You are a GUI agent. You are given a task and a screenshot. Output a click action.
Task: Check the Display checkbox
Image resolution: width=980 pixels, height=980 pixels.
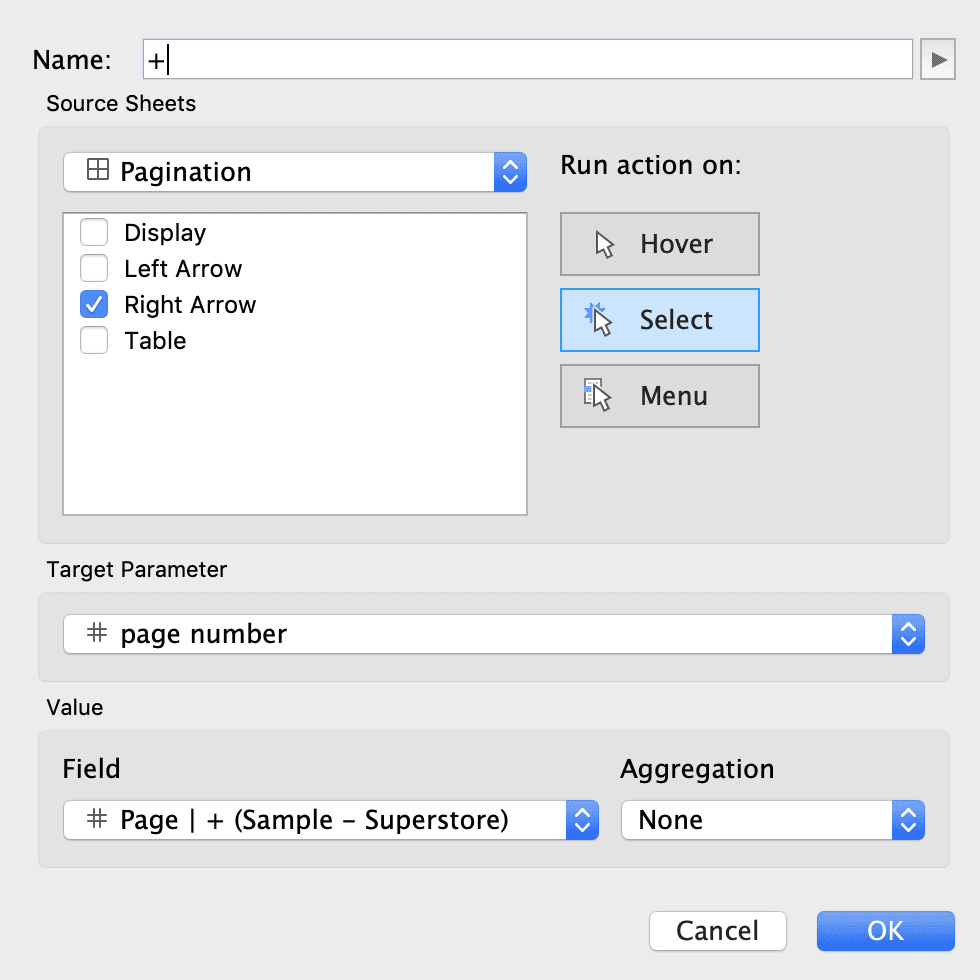pyautogui.click(x=93, y=231)
